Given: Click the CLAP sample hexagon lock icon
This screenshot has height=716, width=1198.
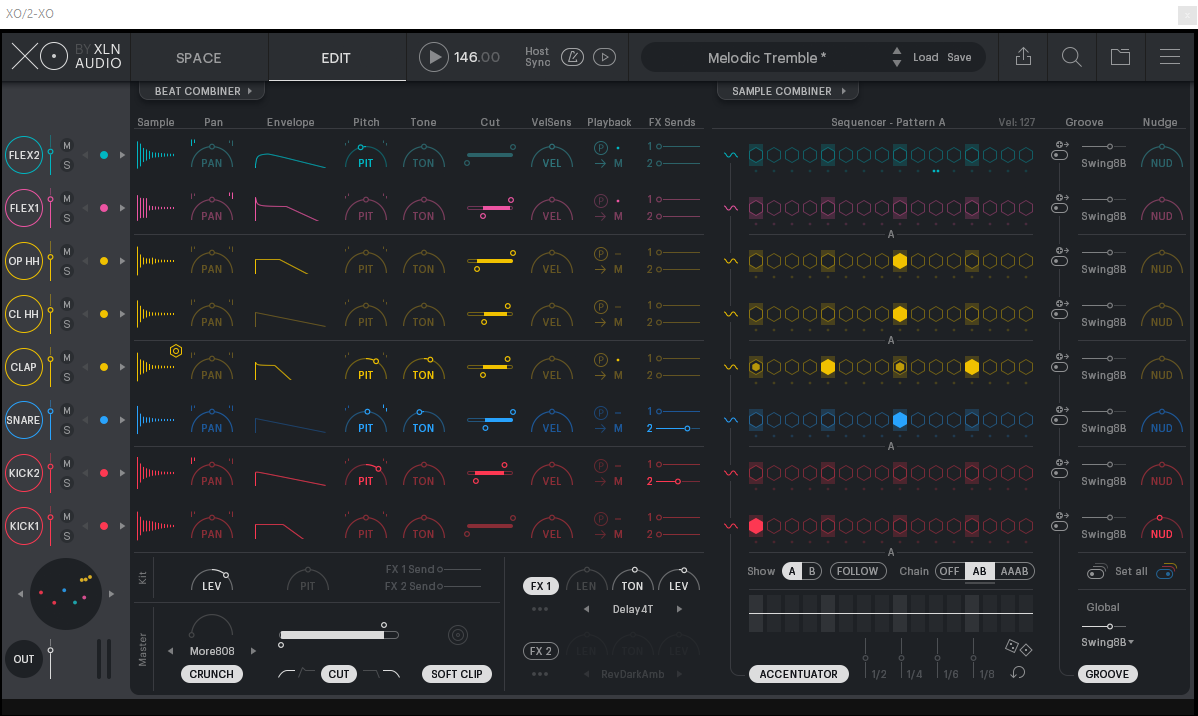Looking at the screenshot, I should 176,351.
